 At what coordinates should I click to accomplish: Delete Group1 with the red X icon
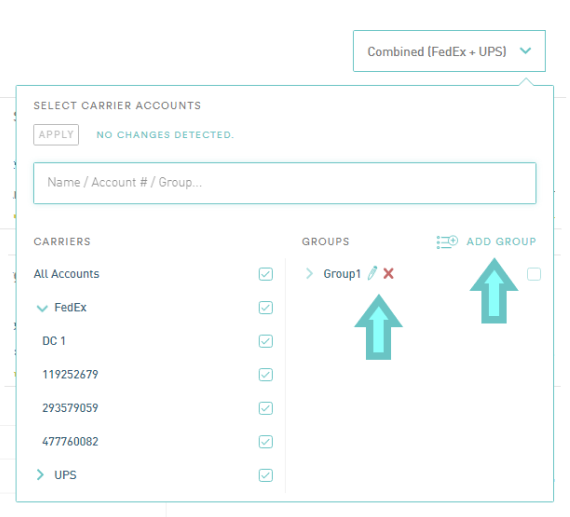tap(388, 273)
